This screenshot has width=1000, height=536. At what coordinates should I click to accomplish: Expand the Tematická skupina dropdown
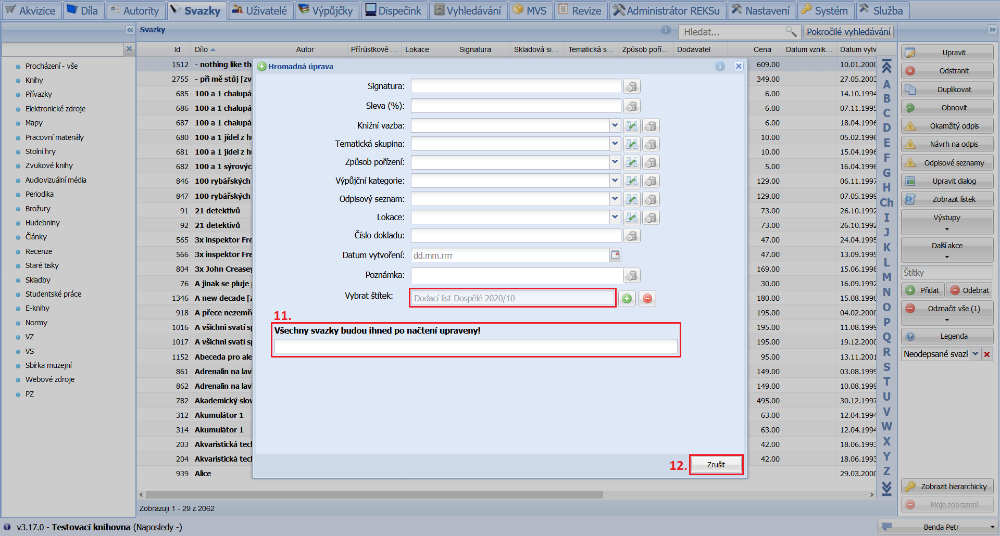[x=615, y=144]
